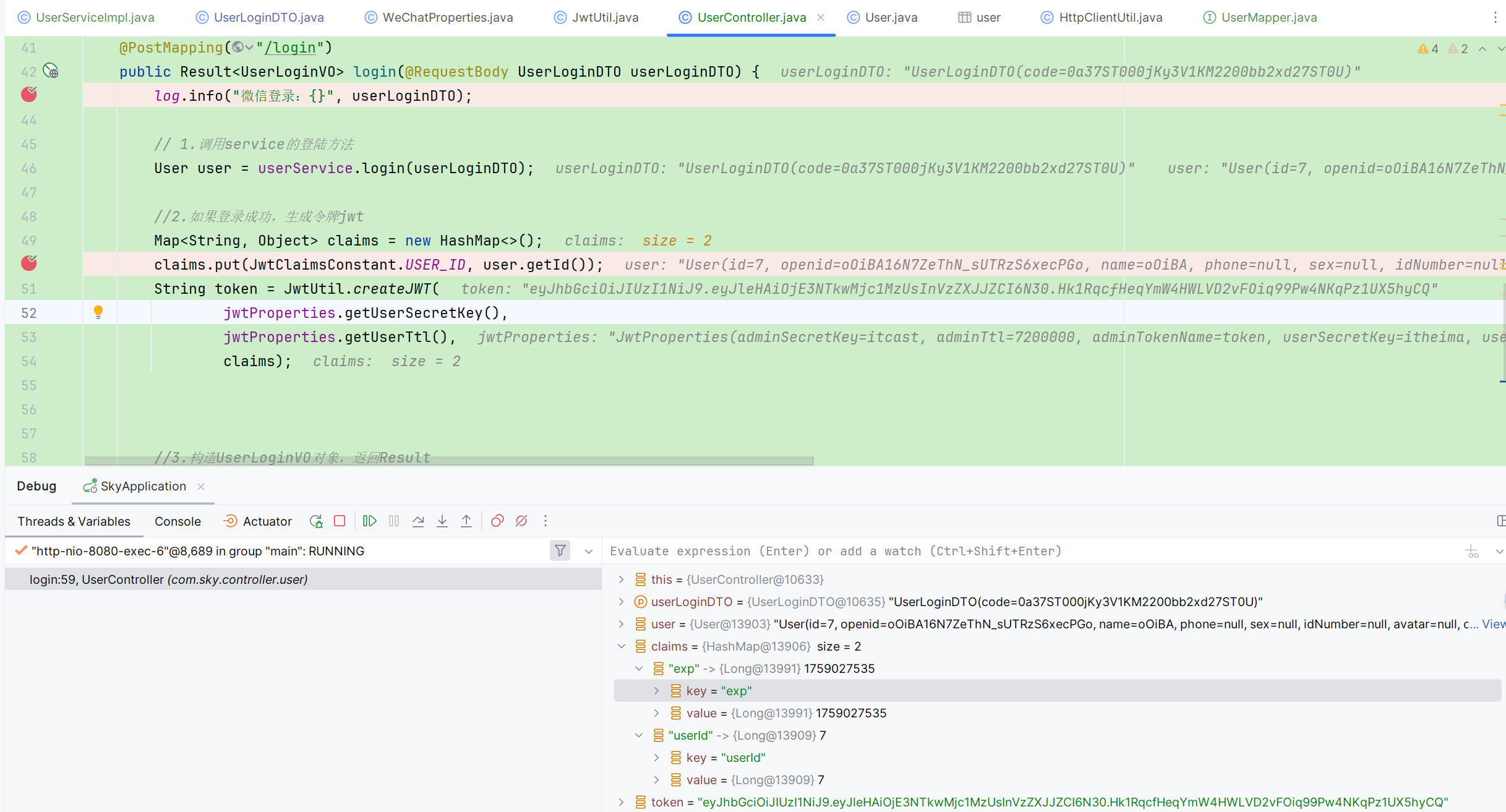Open the WeChatProperties.java tab
Image resolution: width=1506 pixels, height=812 pixels.
pyautogui.click(x=439, y=17)
